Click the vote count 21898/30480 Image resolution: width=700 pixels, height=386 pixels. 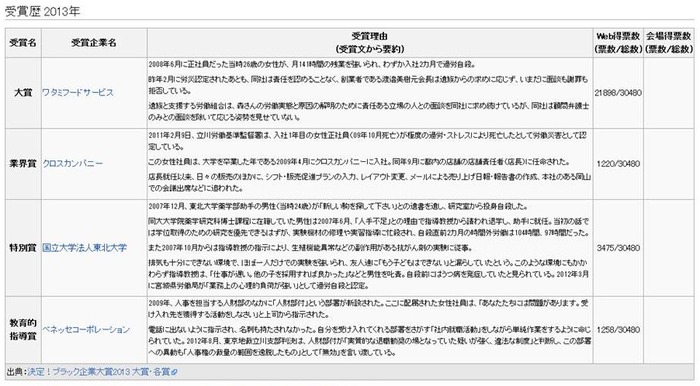[x=618, y=93]
